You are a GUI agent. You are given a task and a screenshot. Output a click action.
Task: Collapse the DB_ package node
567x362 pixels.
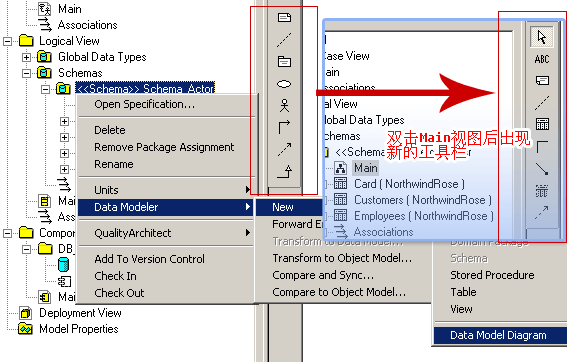[x=26, y=249]
